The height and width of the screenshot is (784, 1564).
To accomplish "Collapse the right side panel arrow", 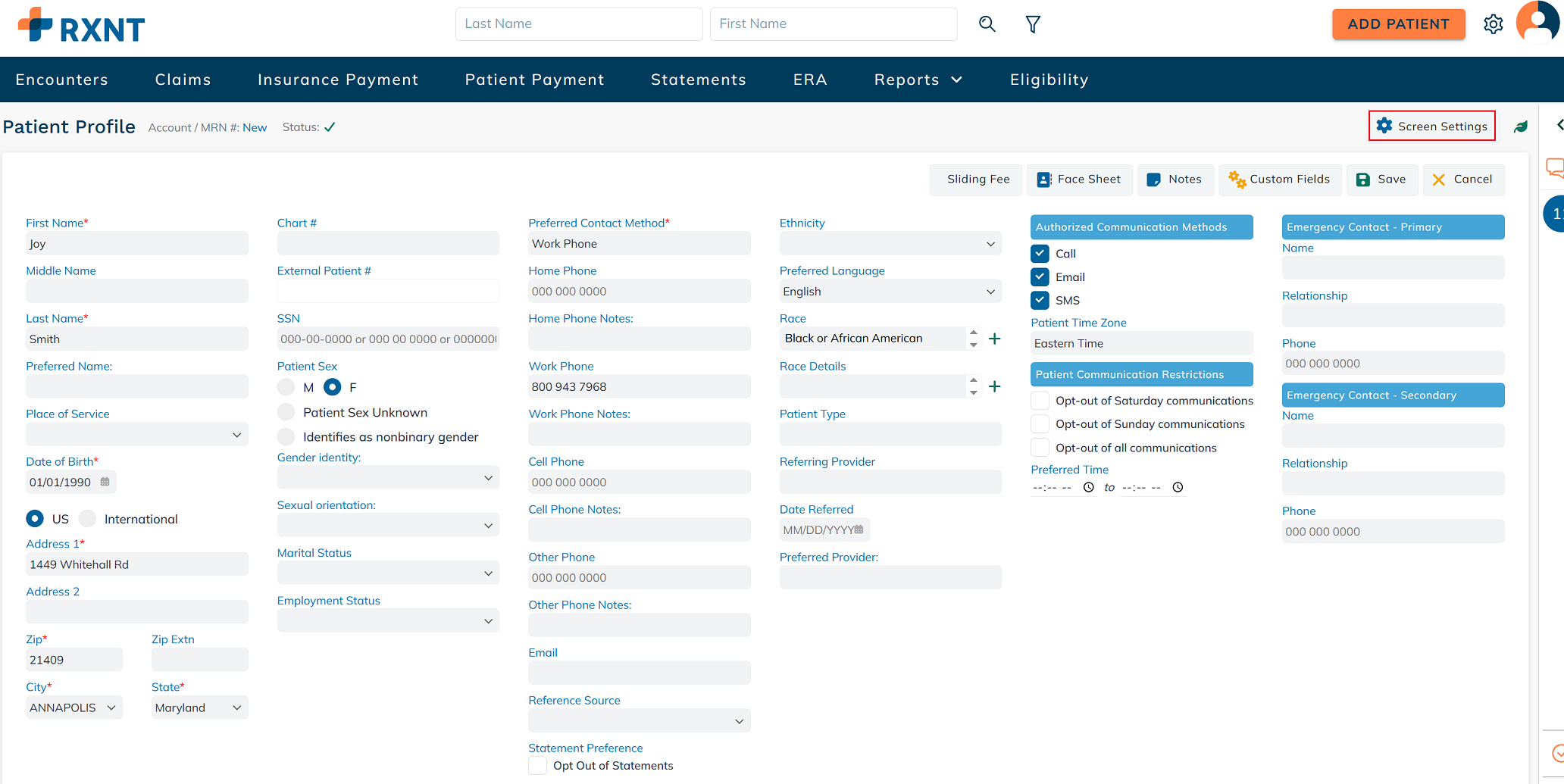I will pos(1559,125).
